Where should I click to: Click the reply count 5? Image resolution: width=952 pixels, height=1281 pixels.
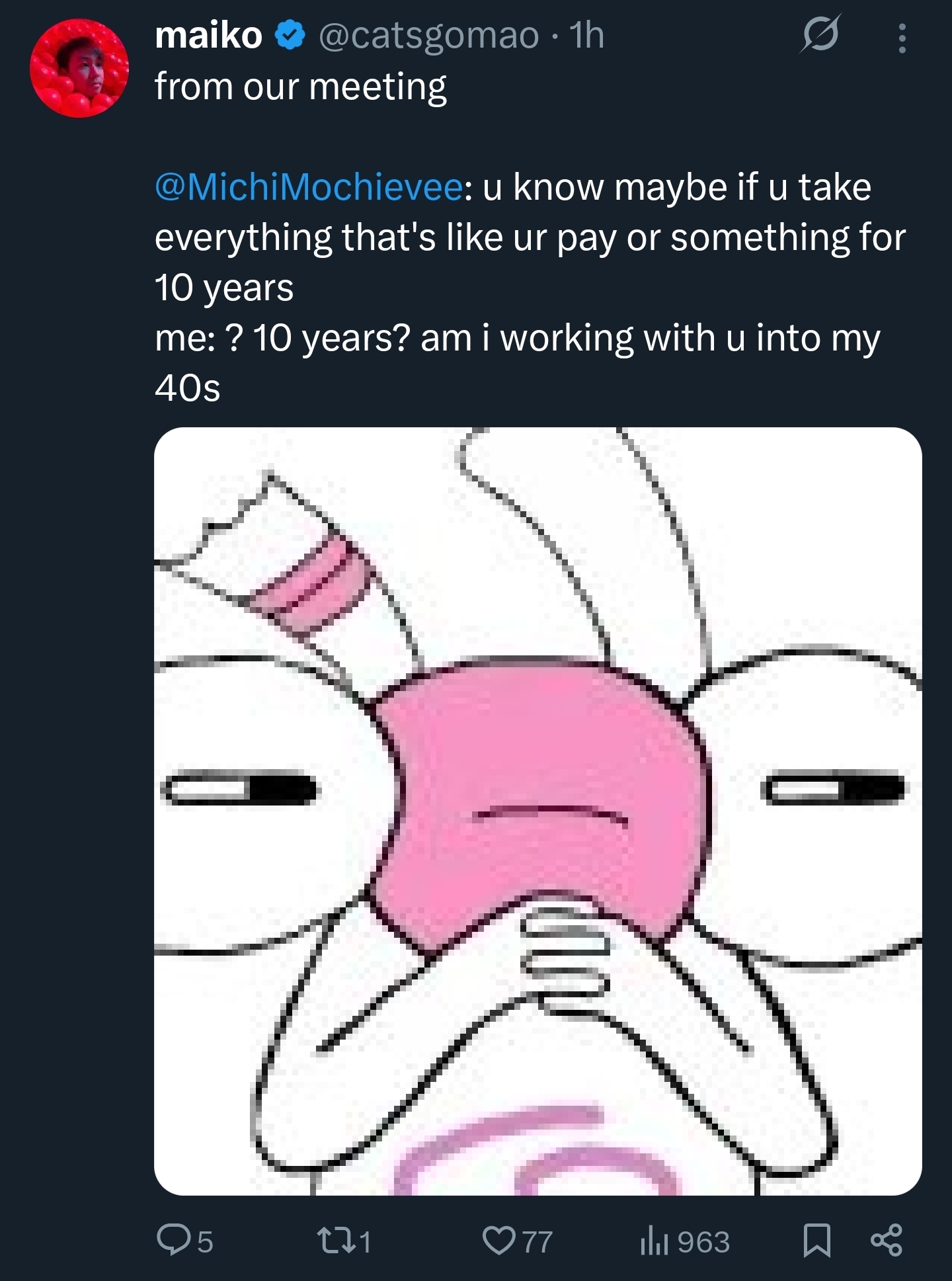(x=206, y=1242)
